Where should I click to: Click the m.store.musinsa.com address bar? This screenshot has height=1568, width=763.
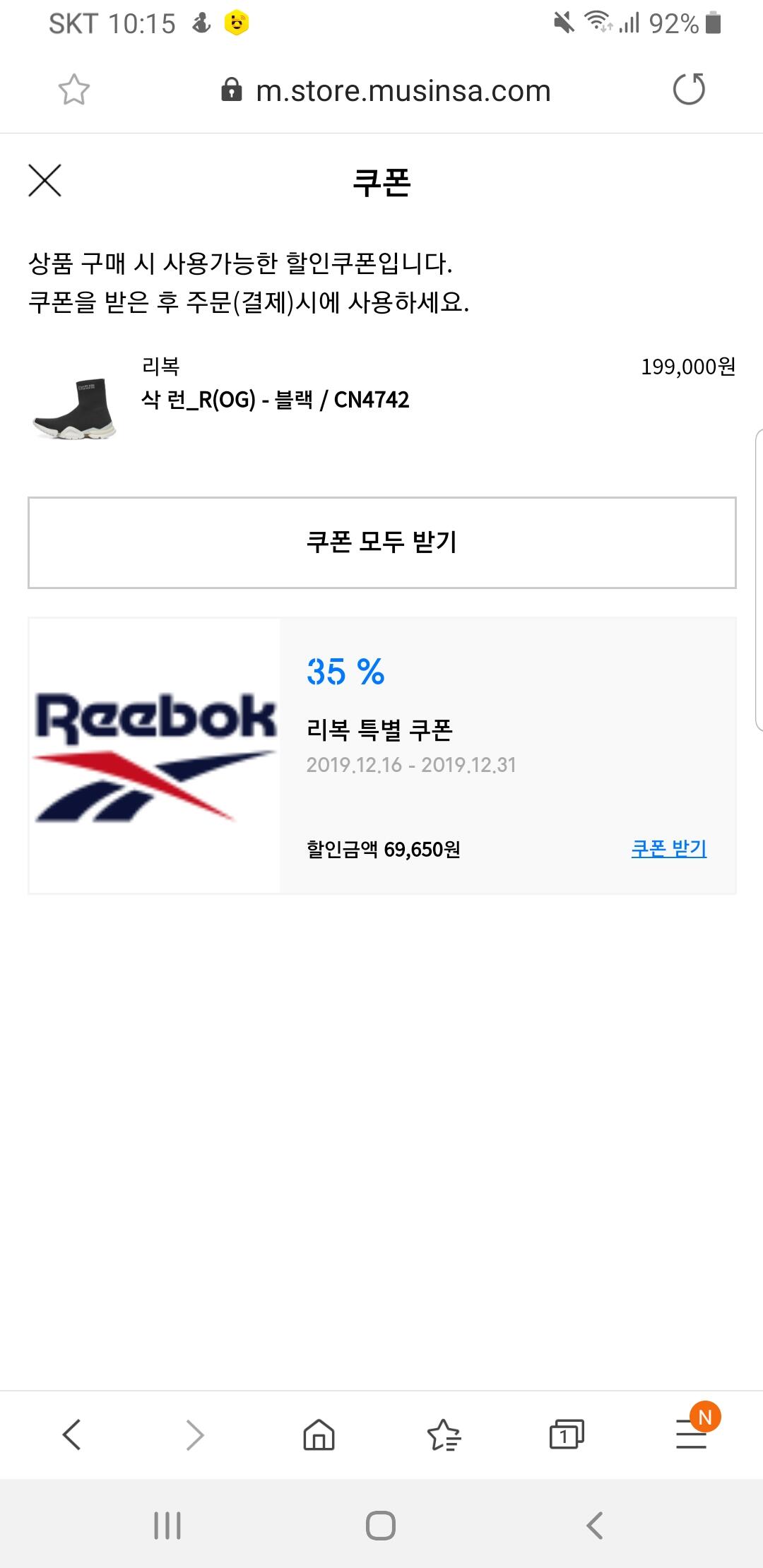tap(403, 91)
